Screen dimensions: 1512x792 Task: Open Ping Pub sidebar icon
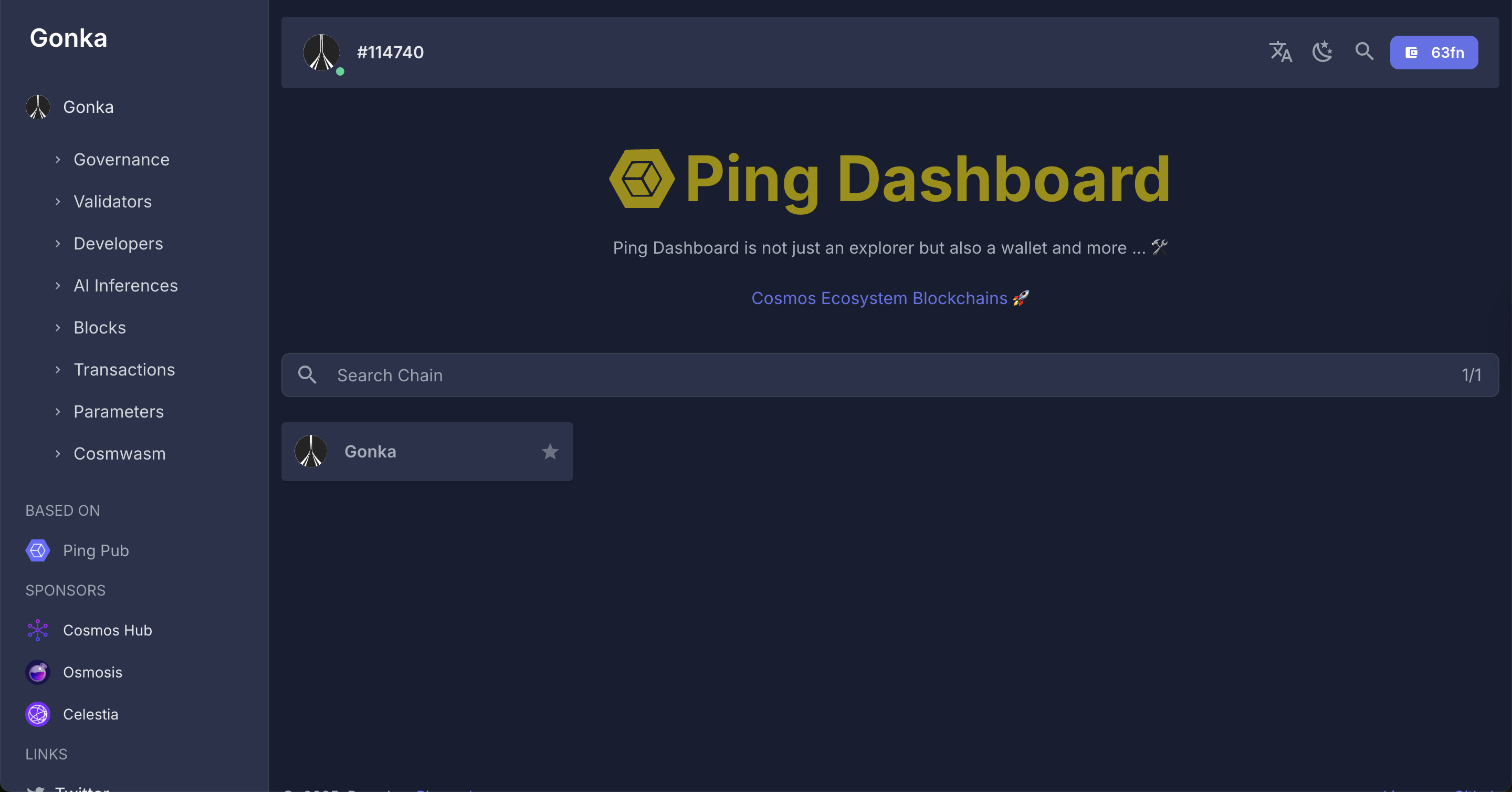(38, 550)
